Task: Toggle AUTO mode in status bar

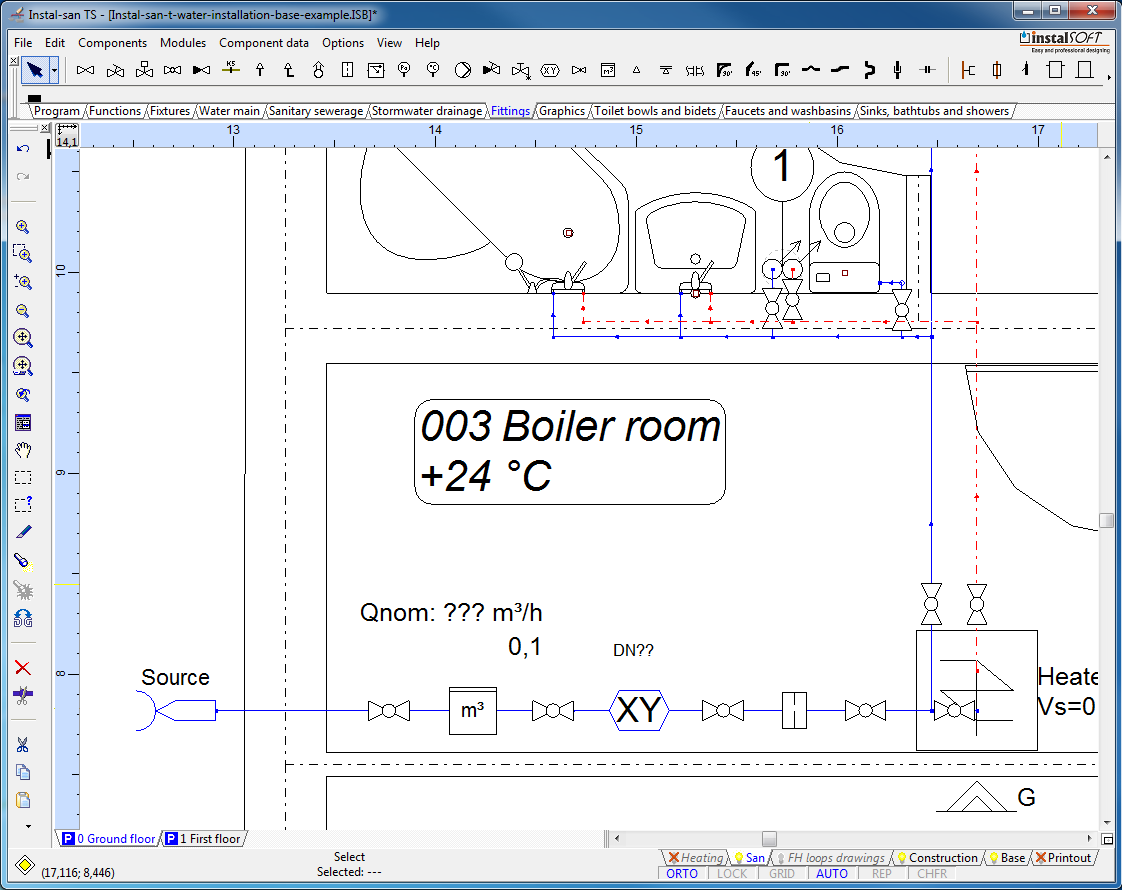Action: [x=832, y=873]
